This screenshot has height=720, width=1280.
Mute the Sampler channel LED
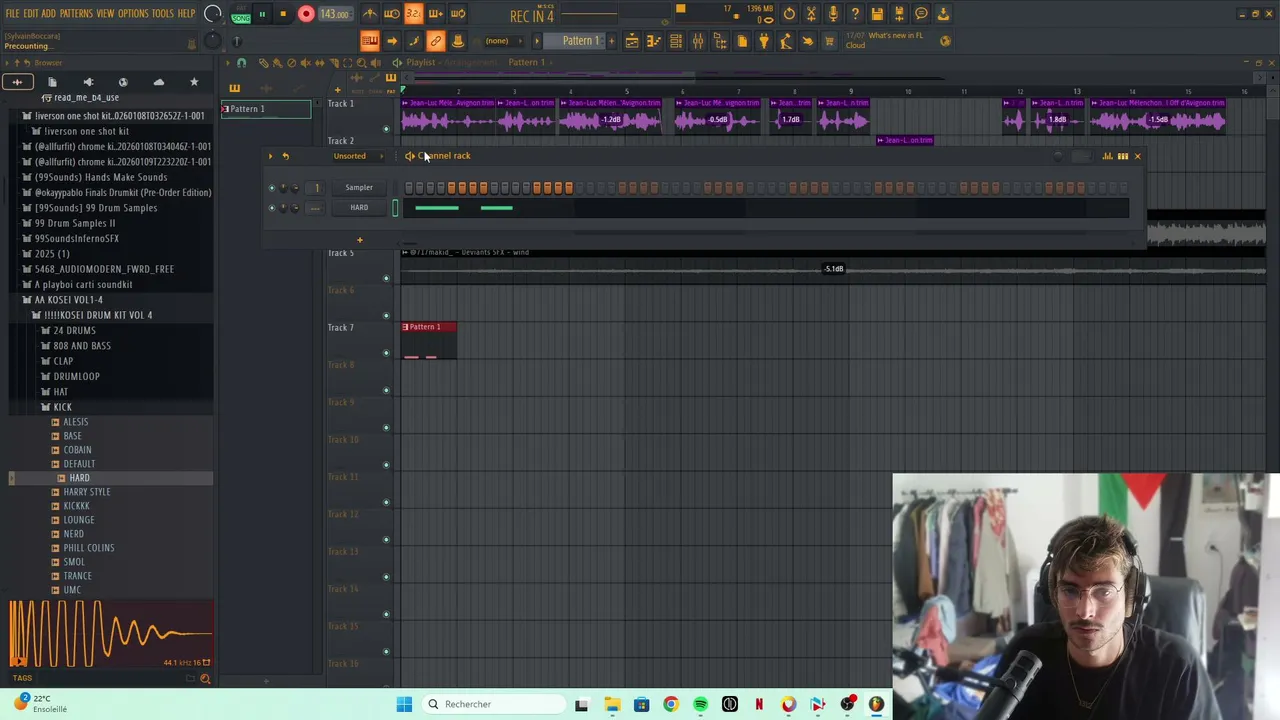click(x=271, y=187)
